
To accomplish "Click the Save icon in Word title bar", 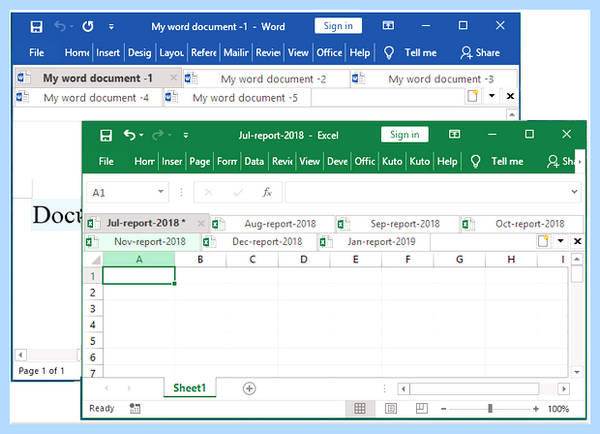I will [x=36, y=27].
